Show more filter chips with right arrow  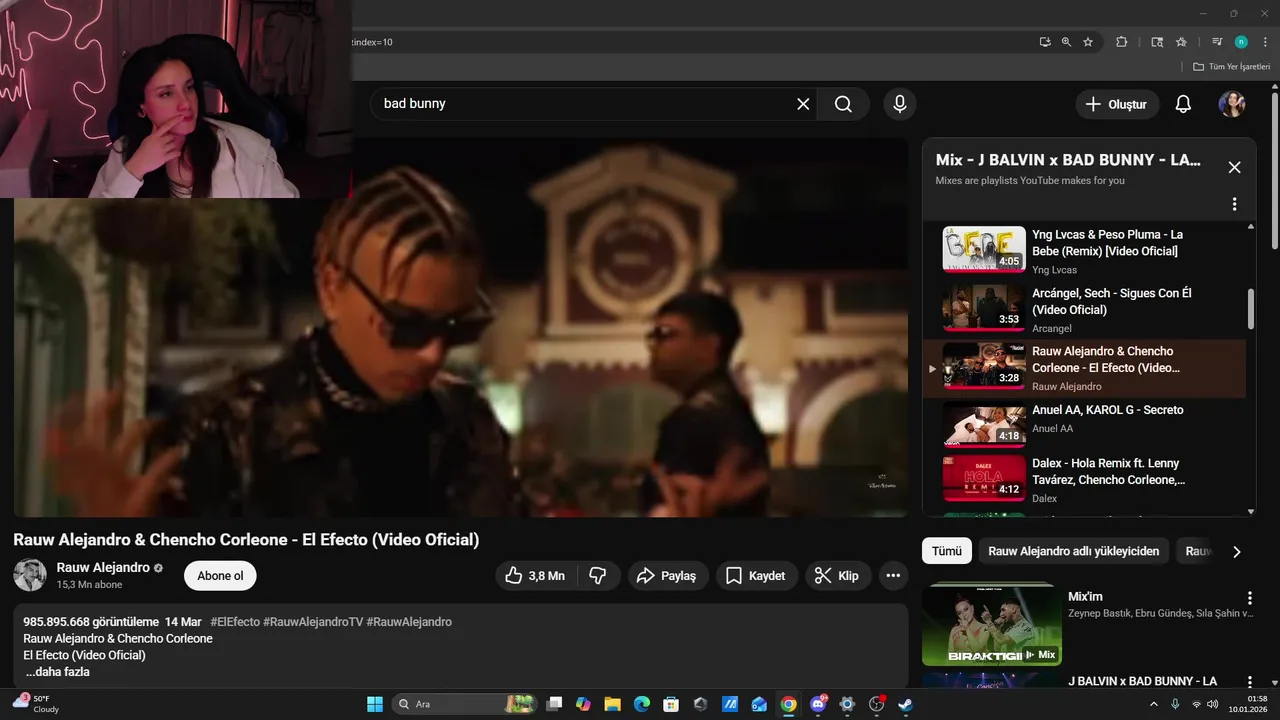1236,551
